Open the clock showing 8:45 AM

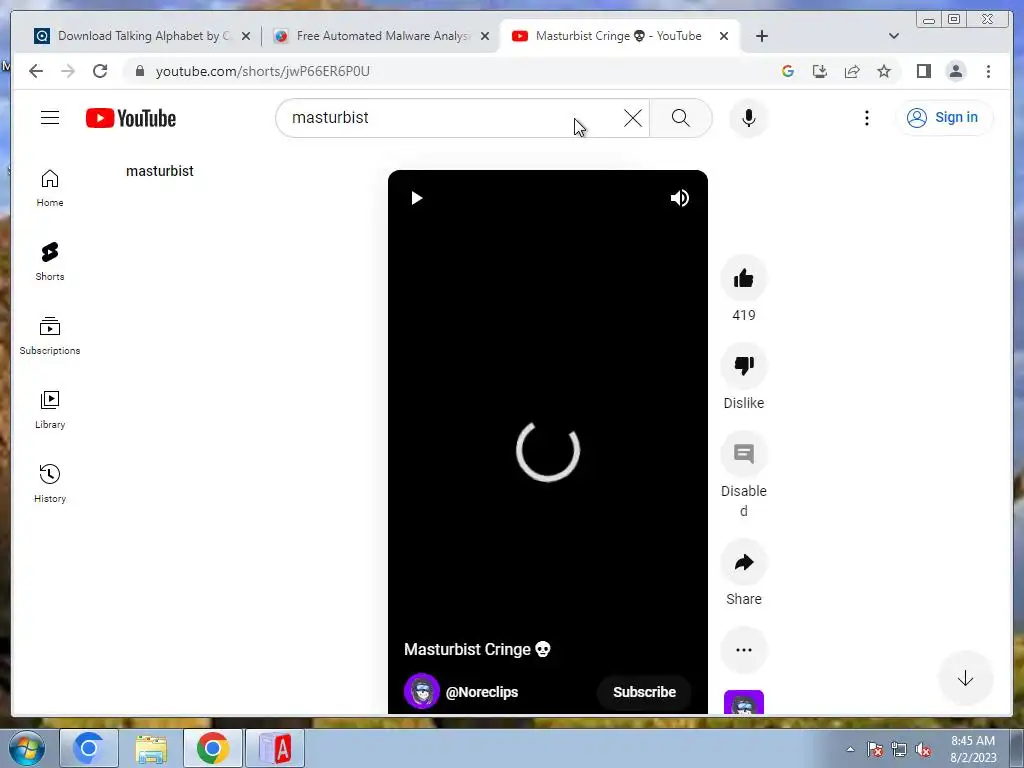click(x=973, y=749)
